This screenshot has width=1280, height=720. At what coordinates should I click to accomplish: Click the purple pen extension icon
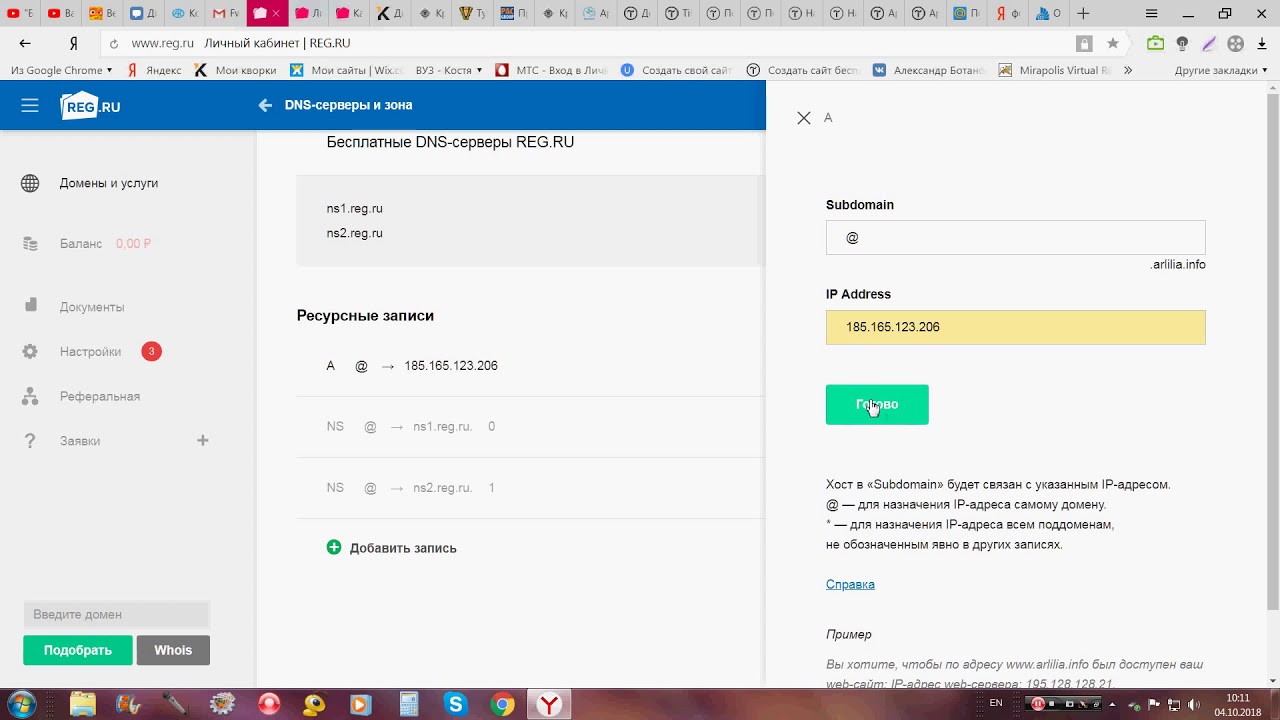coord(1209,44)
